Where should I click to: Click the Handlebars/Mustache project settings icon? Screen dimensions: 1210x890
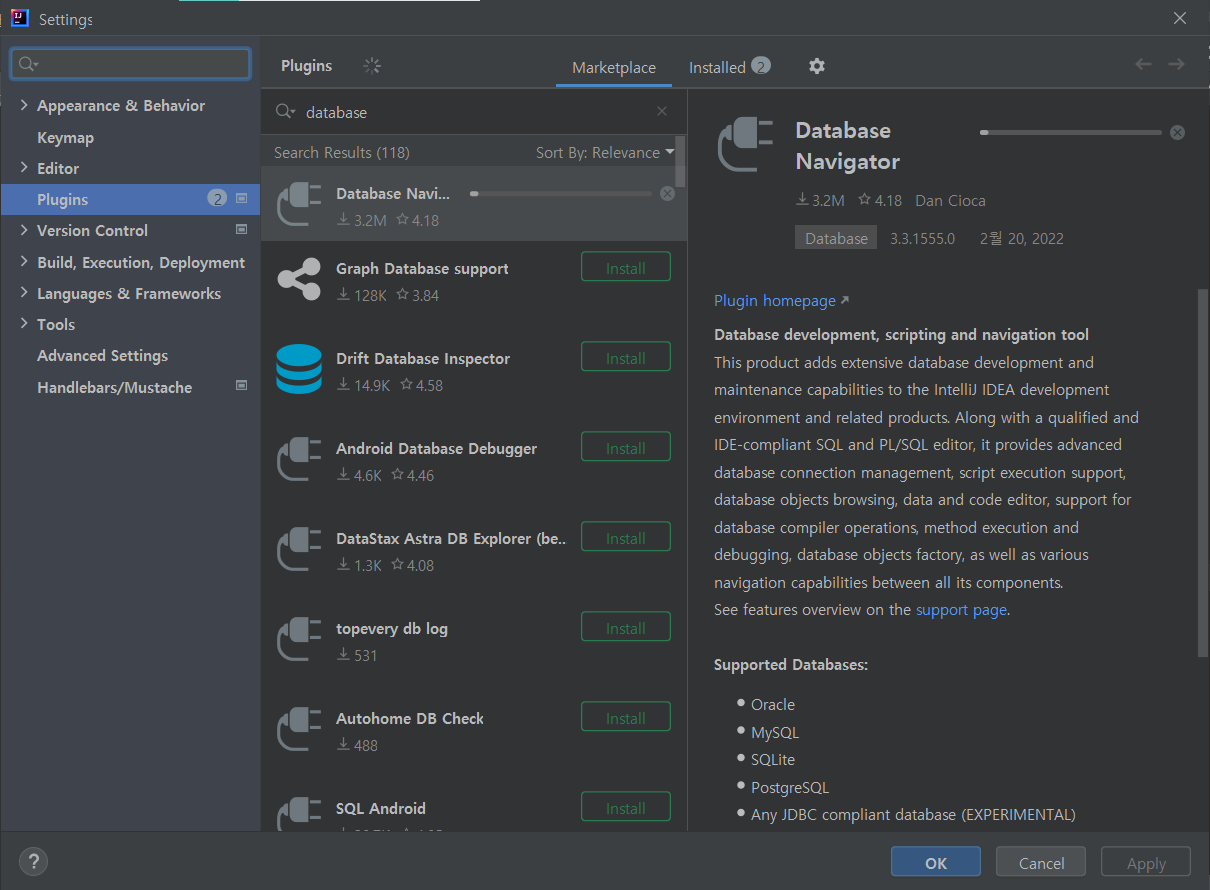click(x=241, y=386)
